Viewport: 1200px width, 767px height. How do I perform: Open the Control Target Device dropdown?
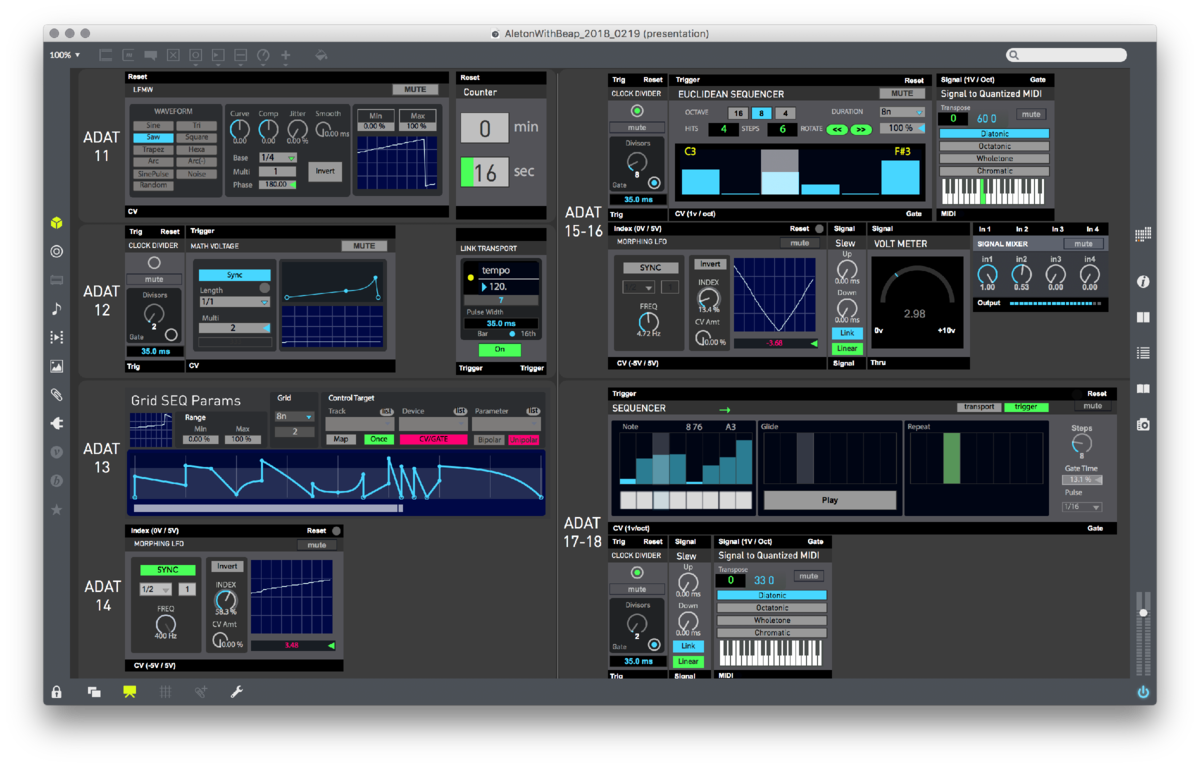click(434, 425)
